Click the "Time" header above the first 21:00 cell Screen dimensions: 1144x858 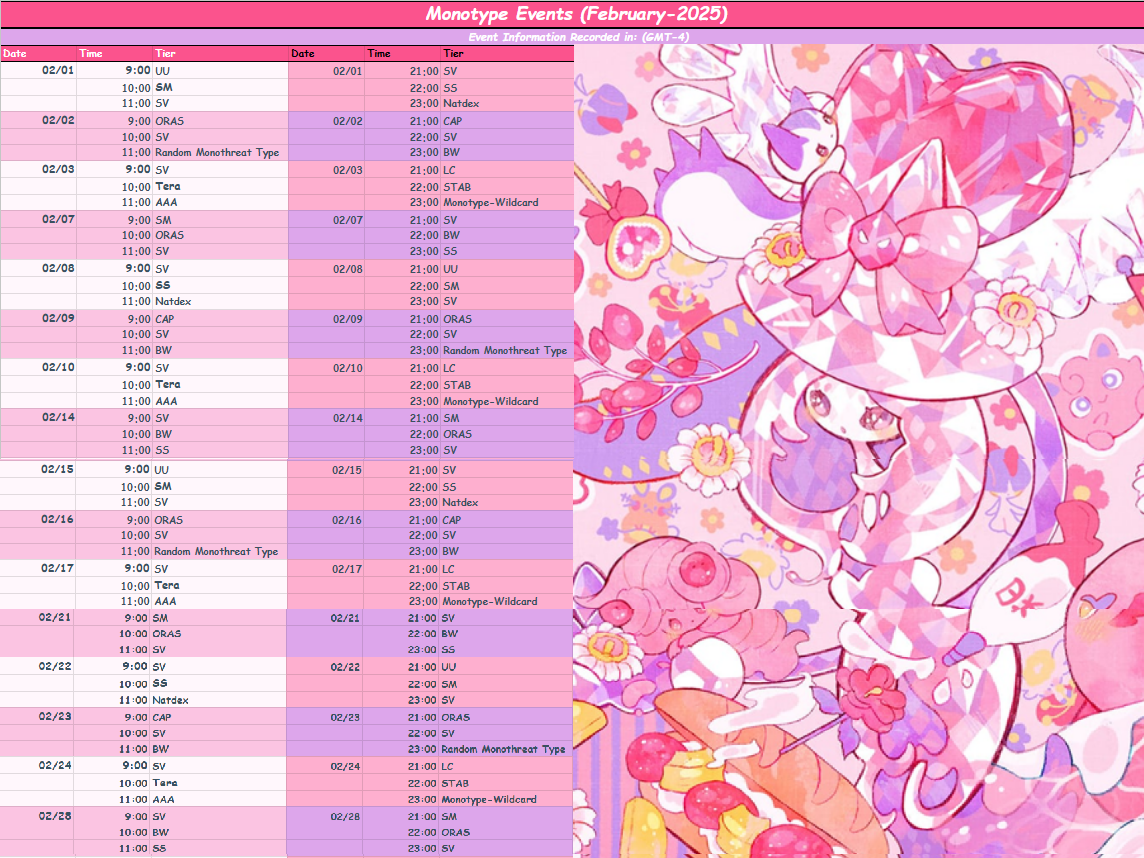pos(379,53)
